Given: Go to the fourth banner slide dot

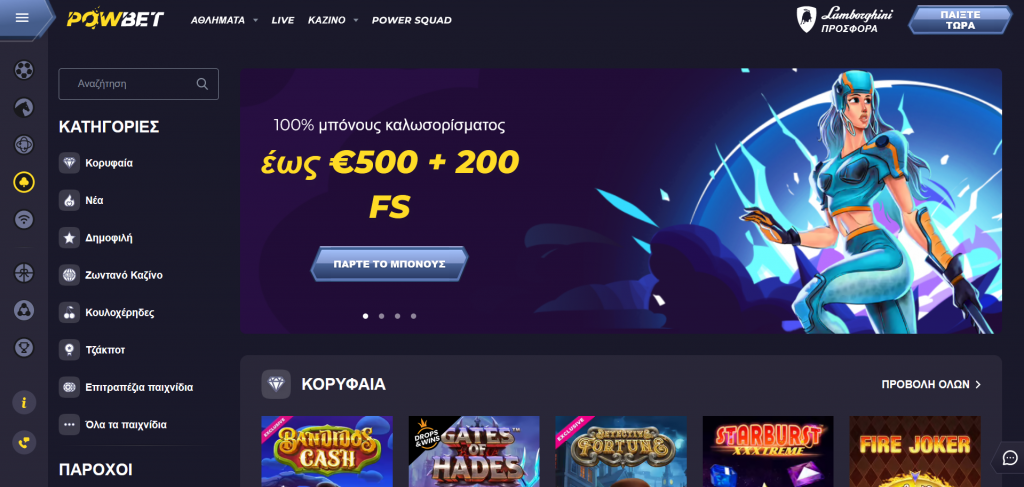Looking at the screenshot, I should (413, 316).
